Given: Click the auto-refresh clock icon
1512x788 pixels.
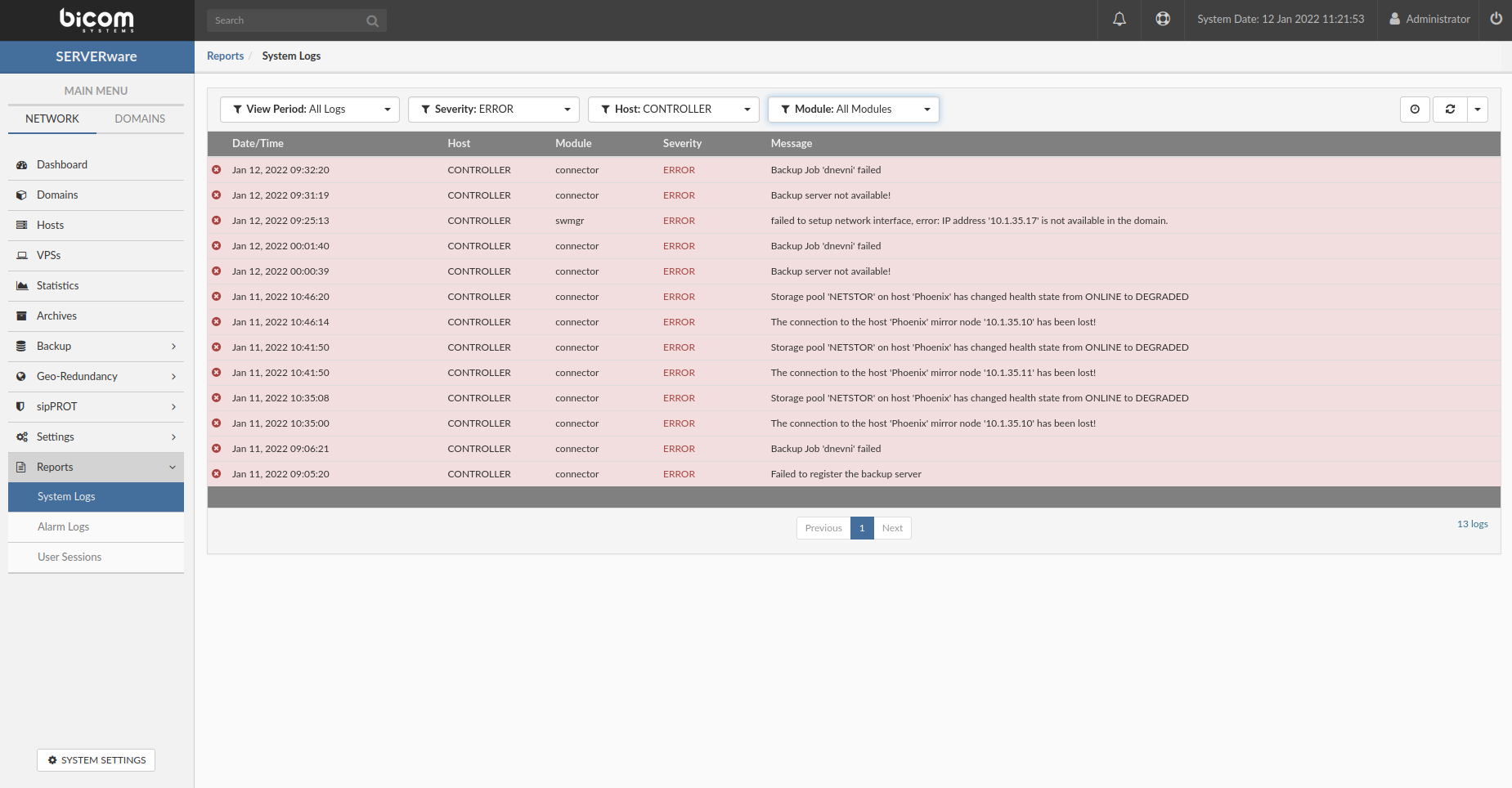Looking at the screenshot, I should pos(1416,109).
